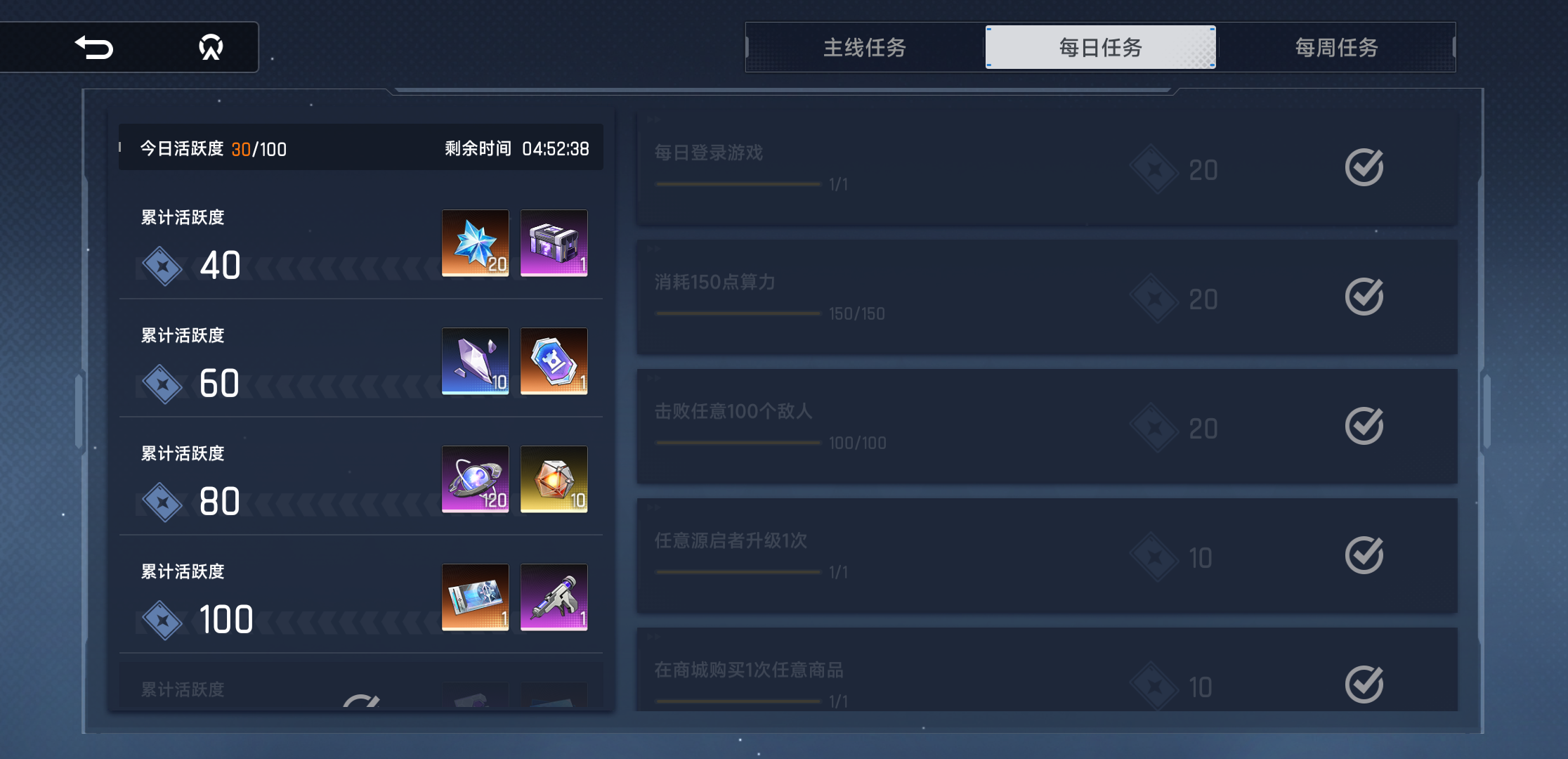
Task: Switch to the 主线任务 tab
Action: (865, 48)
